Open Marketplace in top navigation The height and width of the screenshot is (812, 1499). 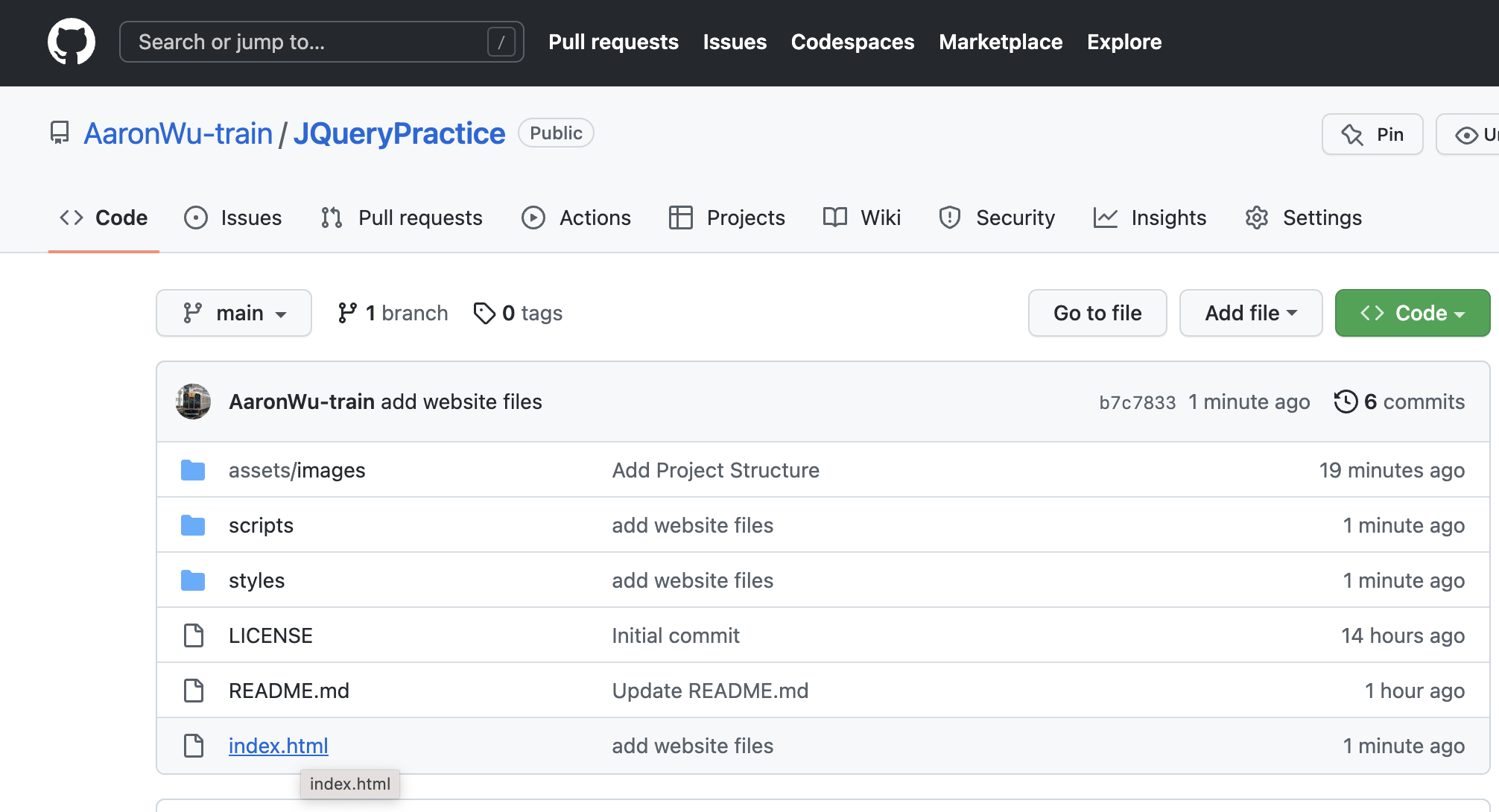coord(1001,42)
